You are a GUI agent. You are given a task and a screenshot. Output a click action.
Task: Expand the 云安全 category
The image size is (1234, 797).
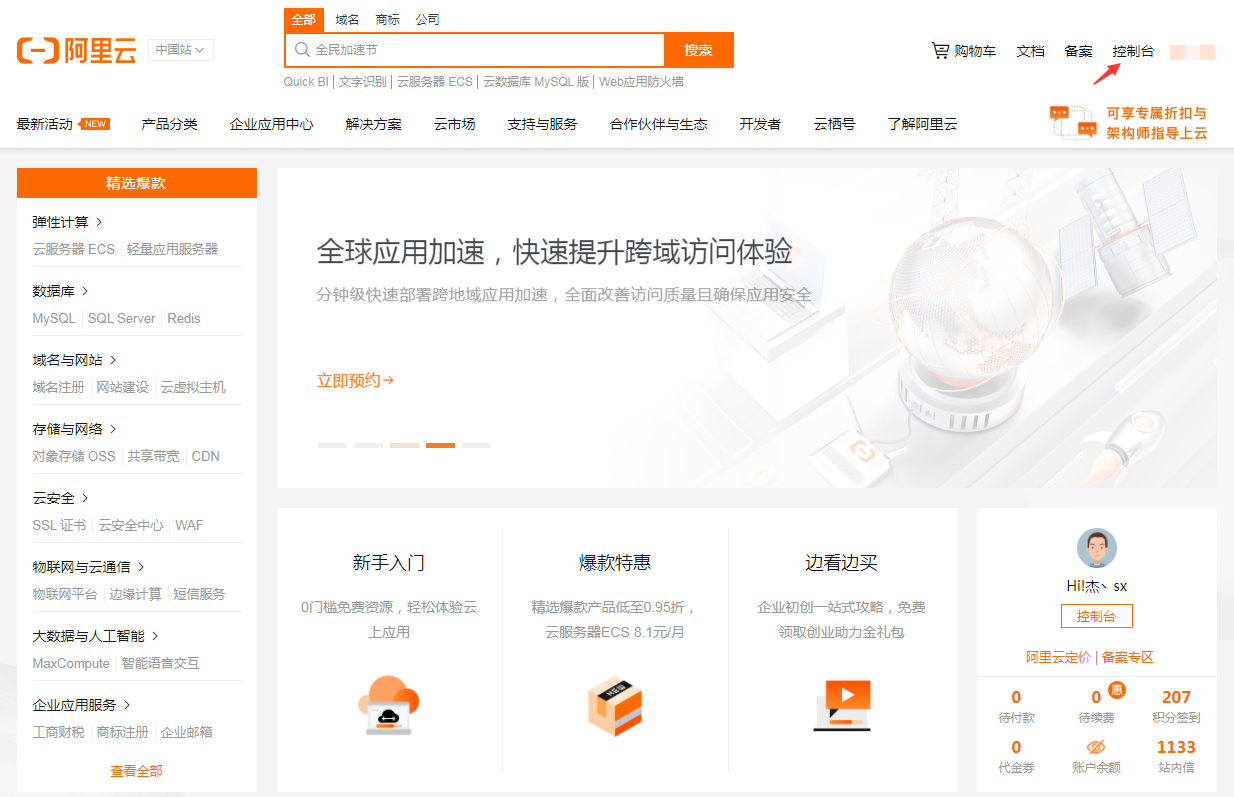[x=60, y=498]
